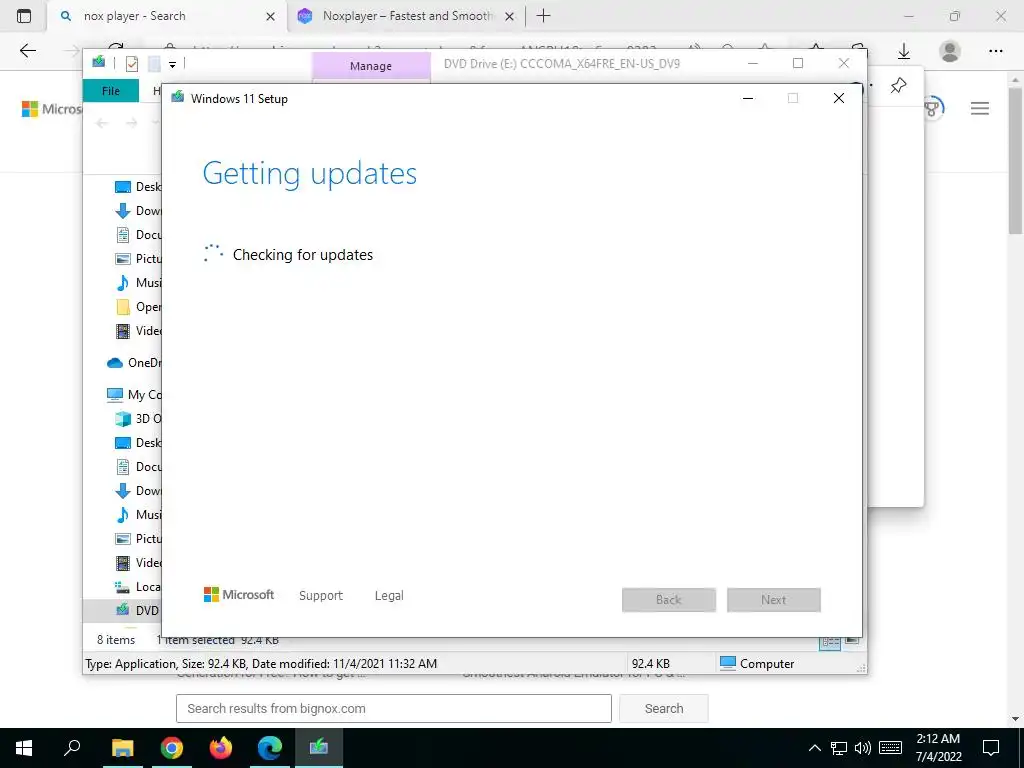
Task: Select Downloads under My Computer in sidebar
Action: (138, 491)
